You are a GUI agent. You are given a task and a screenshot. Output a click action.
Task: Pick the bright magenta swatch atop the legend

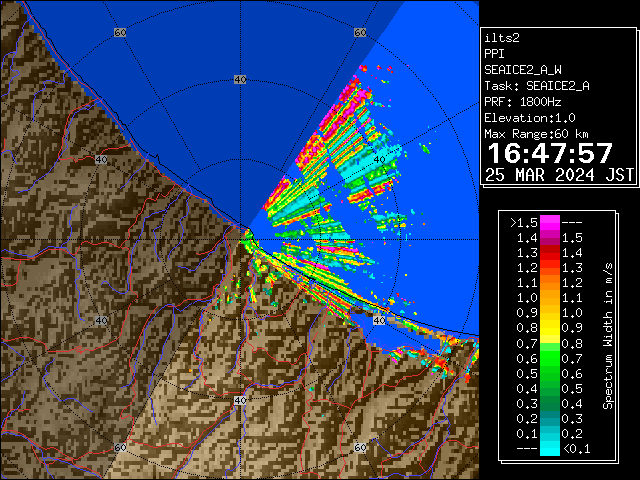[550, 222]
